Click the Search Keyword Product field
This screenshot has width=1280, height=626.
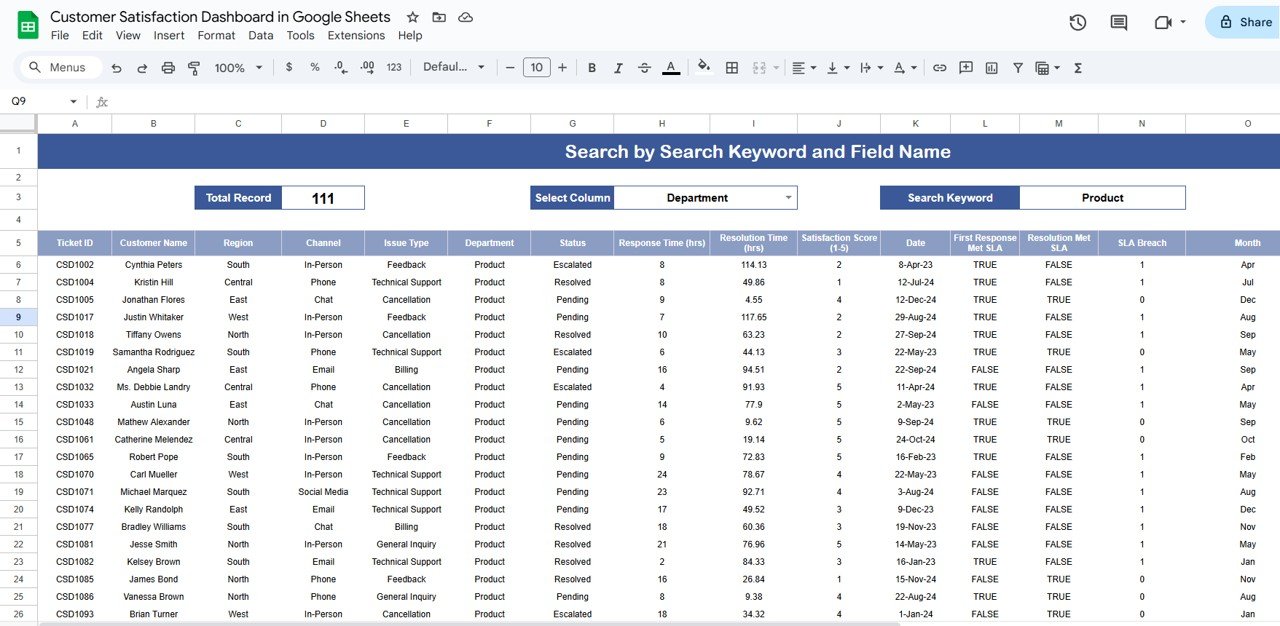point(1103,197)
